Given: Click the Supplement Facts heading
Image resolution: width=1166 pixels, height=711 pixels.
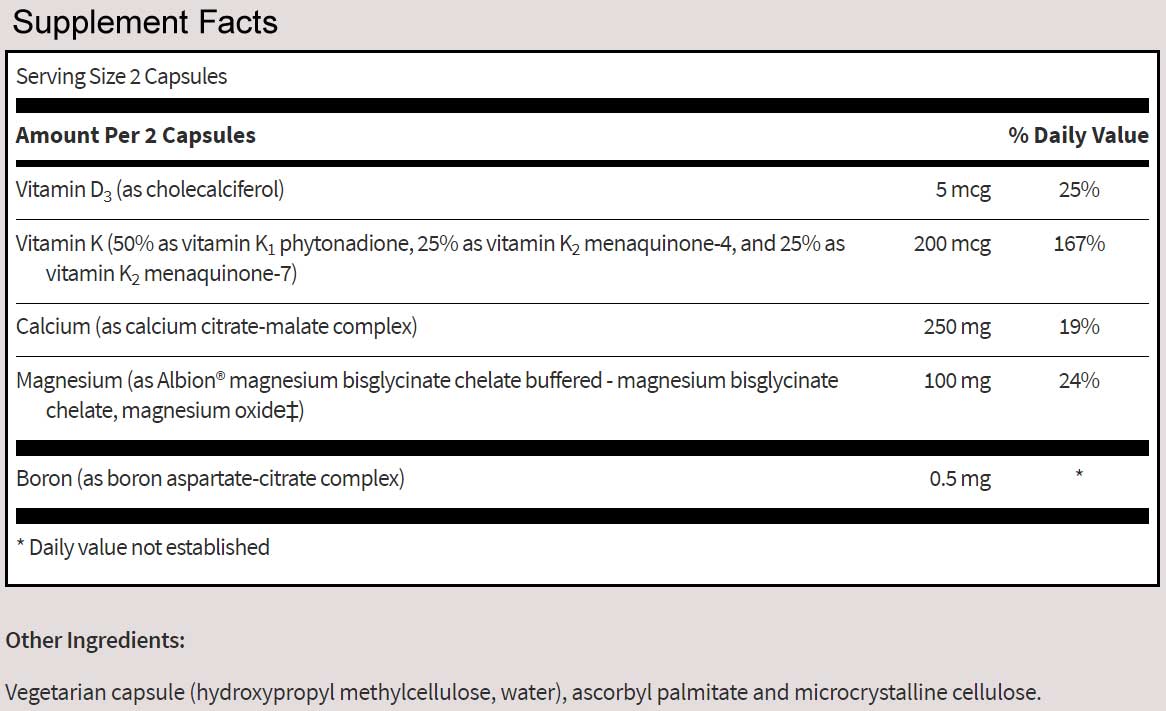Looking at the screenshot, I should click(145, 22).
